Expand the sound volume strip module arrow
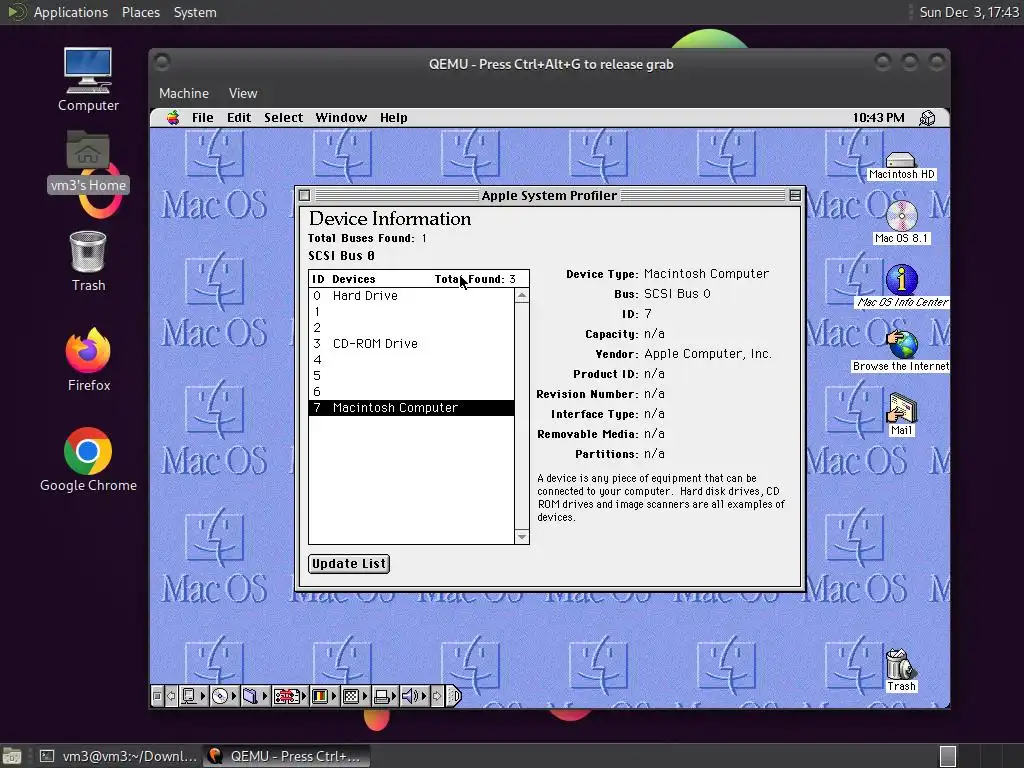The width and height of the screenshot is (1024, 768). coord(424,696)
